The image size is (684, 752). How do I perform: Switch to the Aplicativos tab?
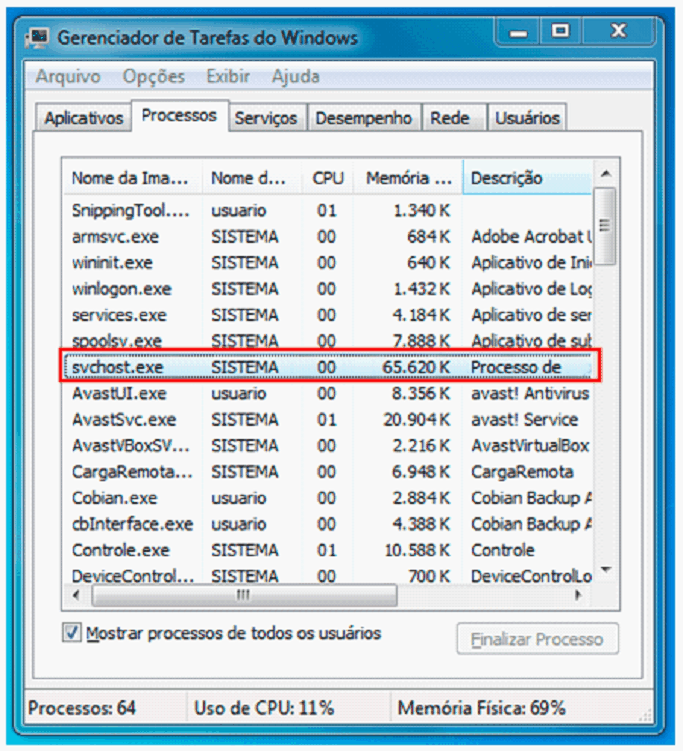pos(84,118)
